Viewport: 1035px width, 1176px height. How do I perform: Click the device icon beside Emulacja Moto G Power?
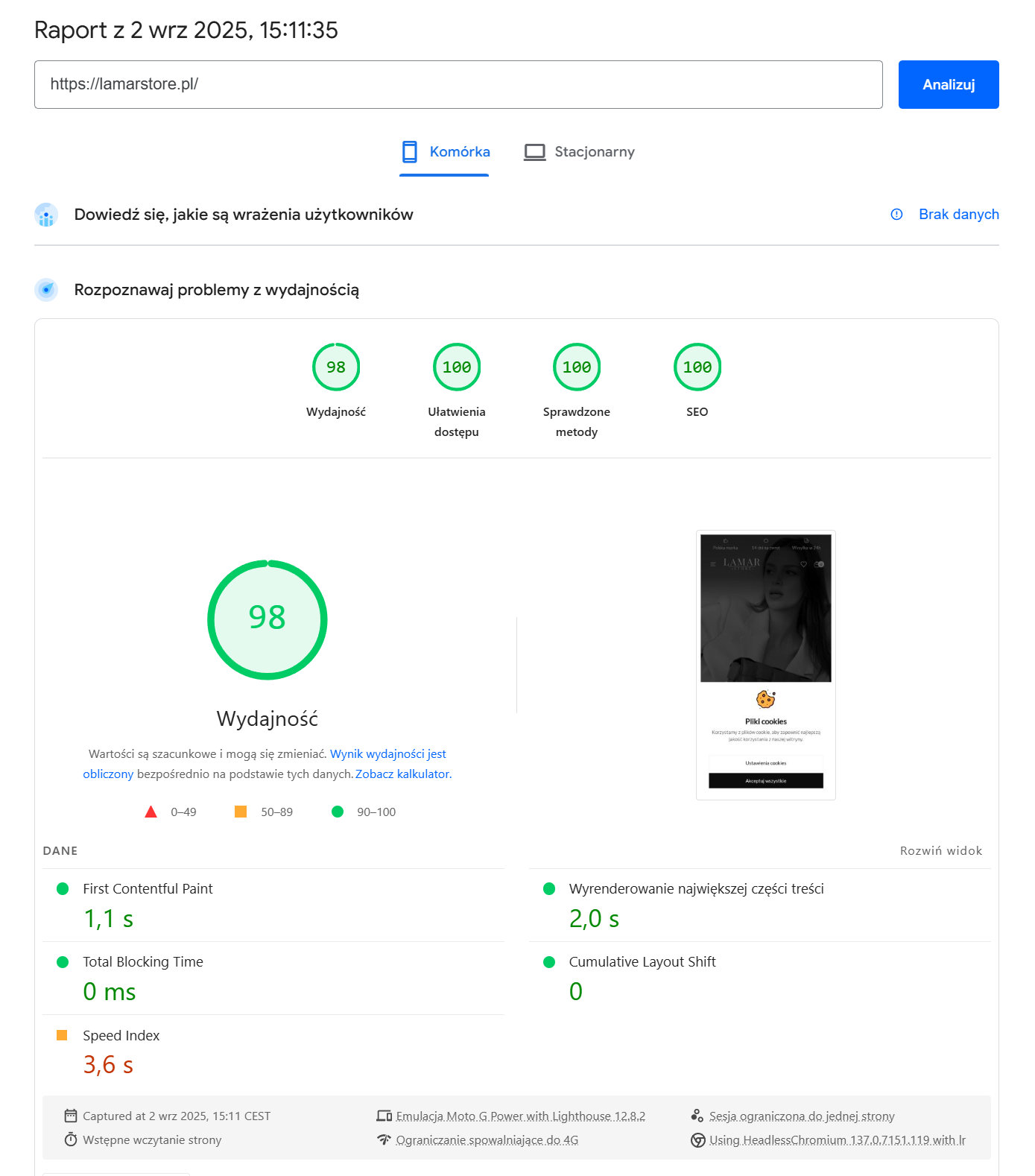(x=384, y=1116)
